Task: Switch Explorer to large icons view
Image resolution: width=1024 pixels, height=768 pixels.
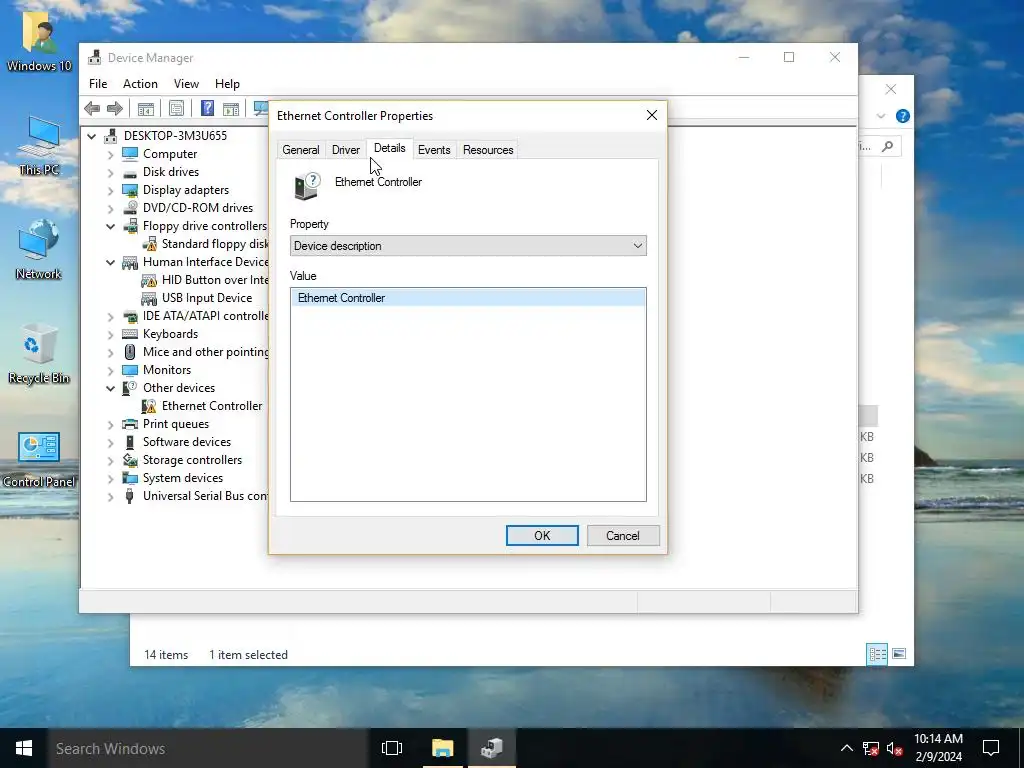Action: pos(899,654)
